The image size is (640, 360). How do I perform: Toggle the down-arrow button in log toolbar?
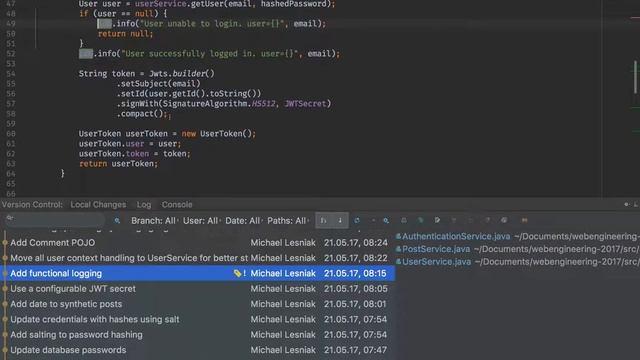click(x=340, y=220)
